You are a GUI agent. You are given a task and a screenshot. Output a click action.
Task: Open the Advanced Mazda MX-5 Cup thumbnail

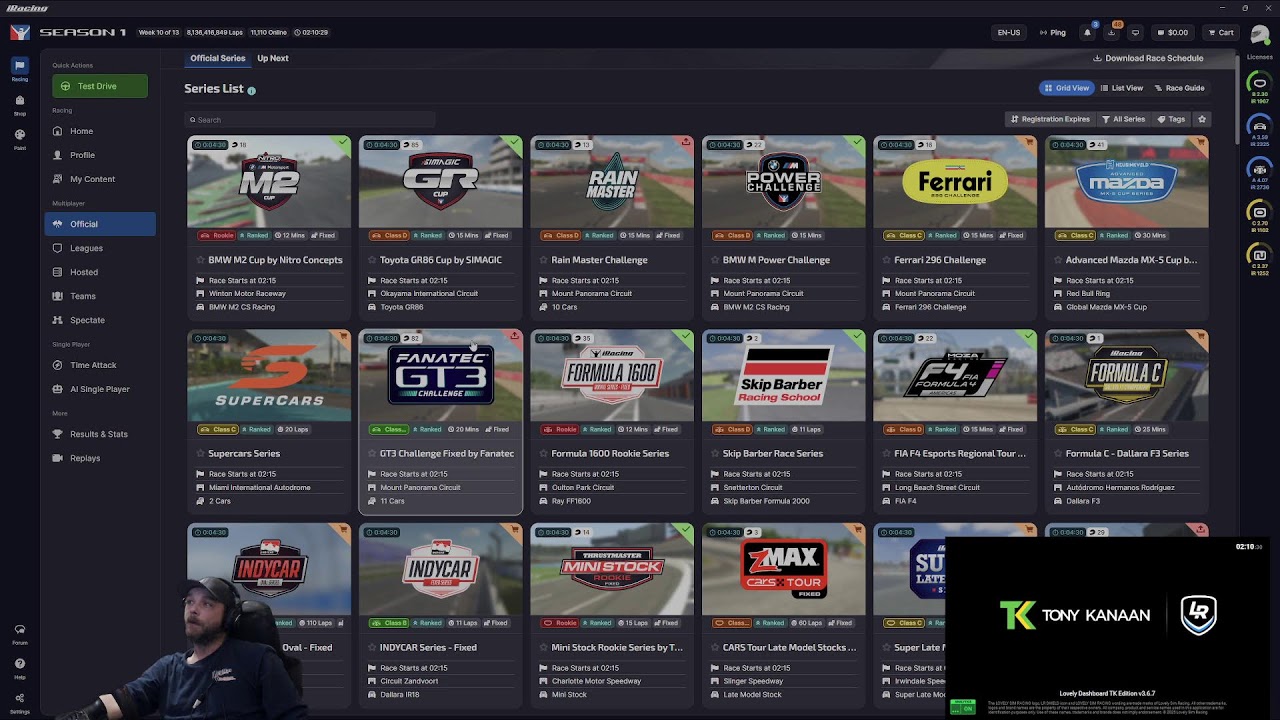pyautogui.click(x=1126, y=182)
